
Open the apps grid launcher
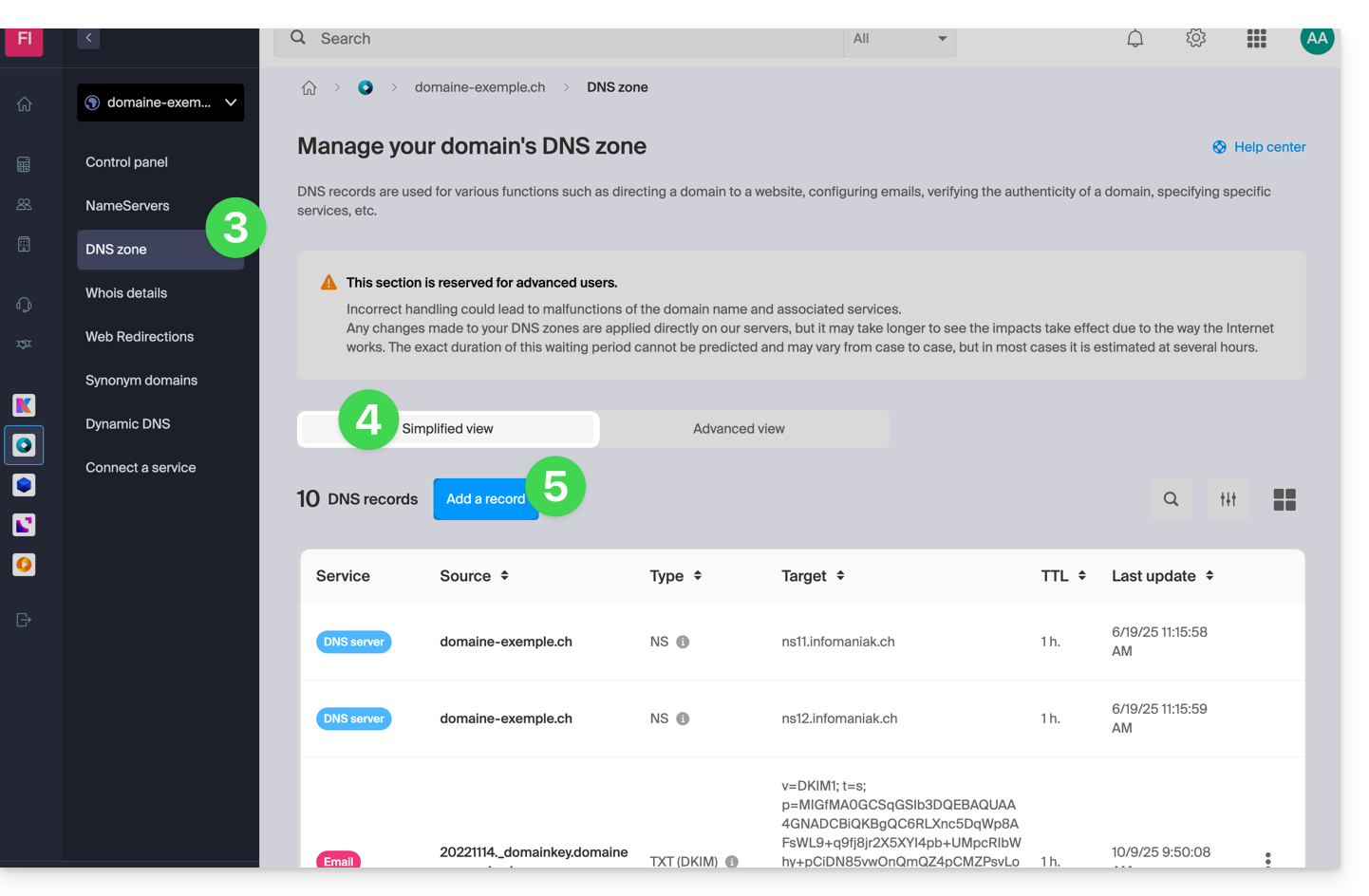tap(1256, 39)
